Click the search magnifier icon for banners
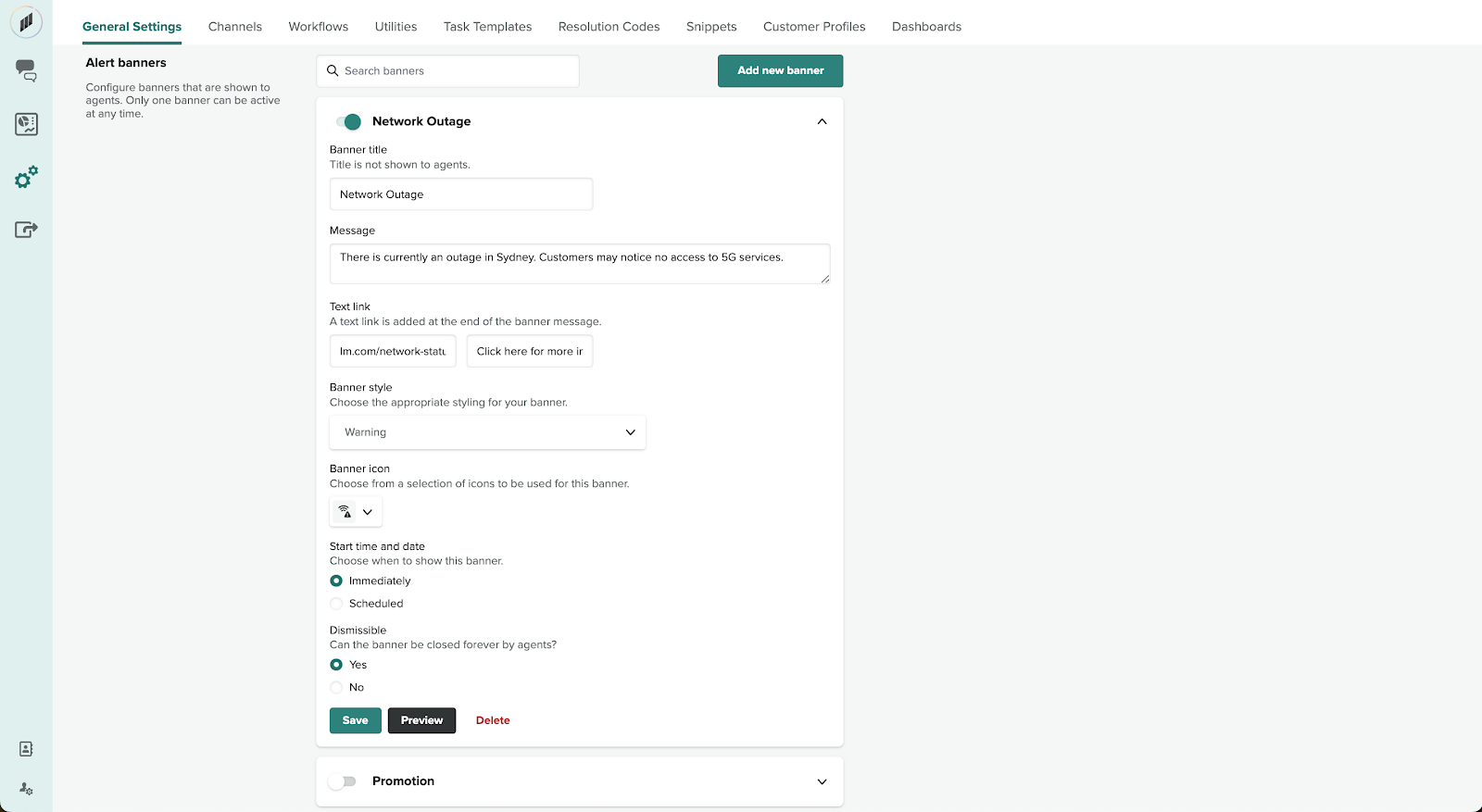 click(333, 71)
